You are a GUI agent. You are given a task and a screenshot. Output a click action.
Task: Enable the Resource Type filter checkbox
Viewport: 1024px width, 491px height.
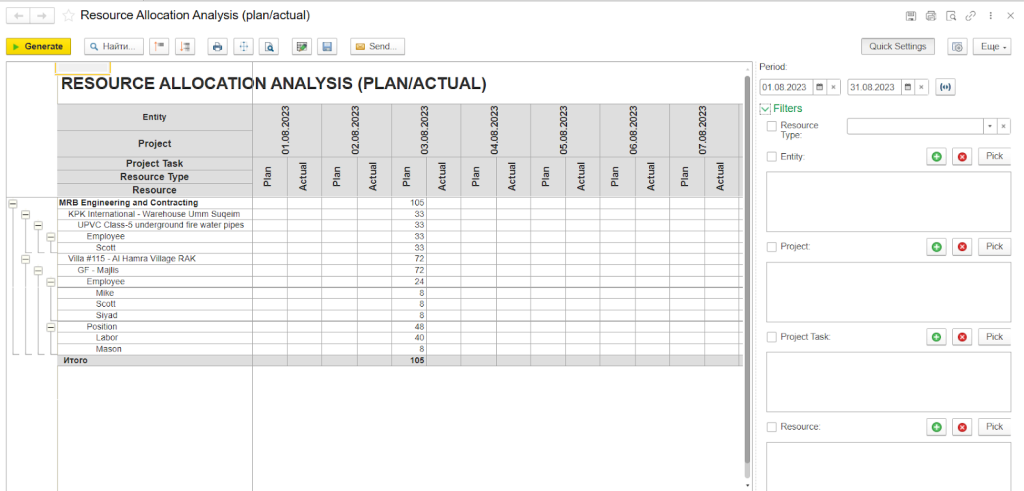tap(771, 126)
